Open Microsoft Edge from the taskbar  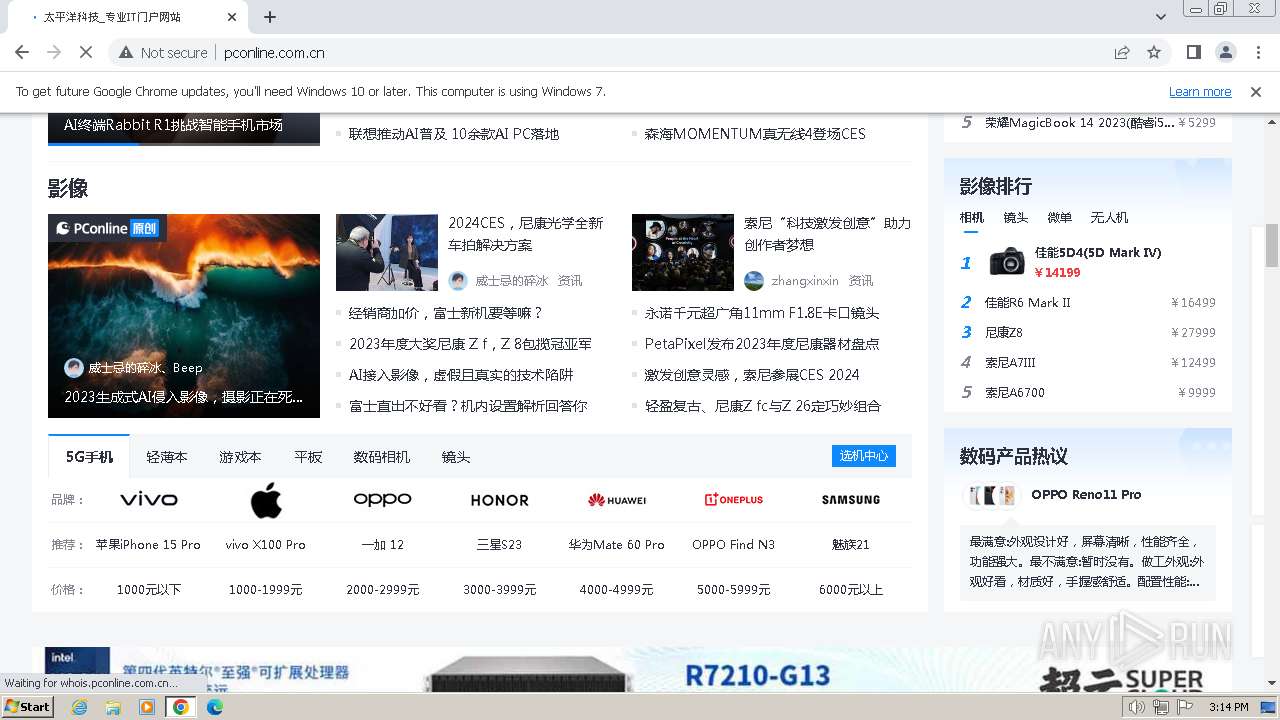[x=215, y=707]
